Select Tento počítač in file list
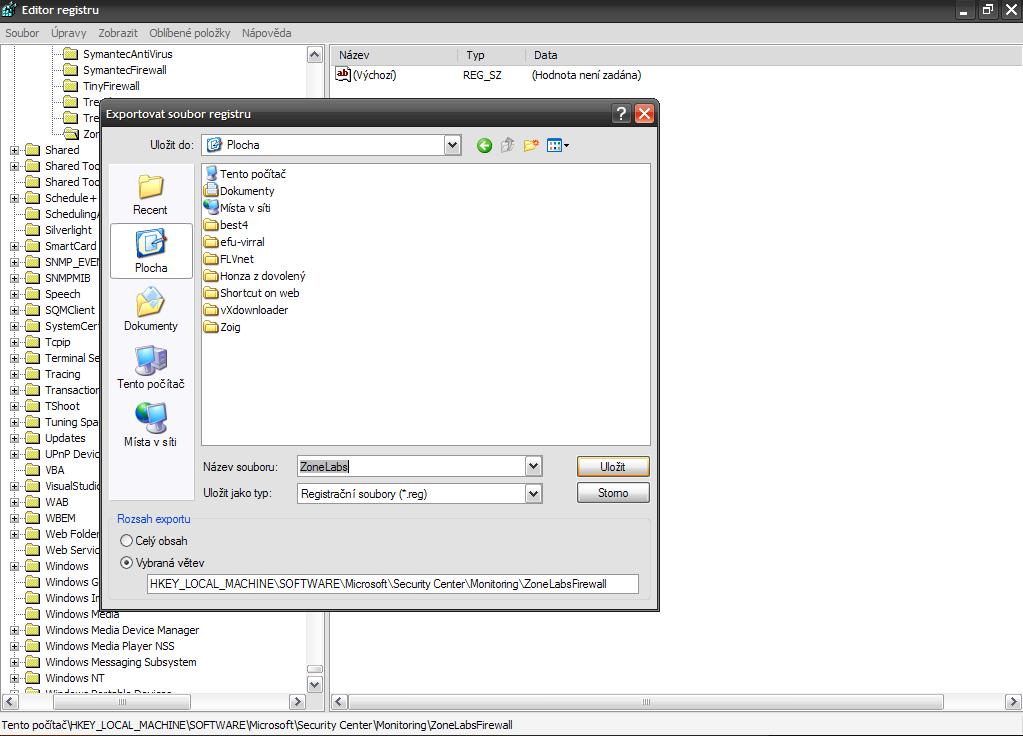Viewport: 1023px width, 736px height. 245,174
